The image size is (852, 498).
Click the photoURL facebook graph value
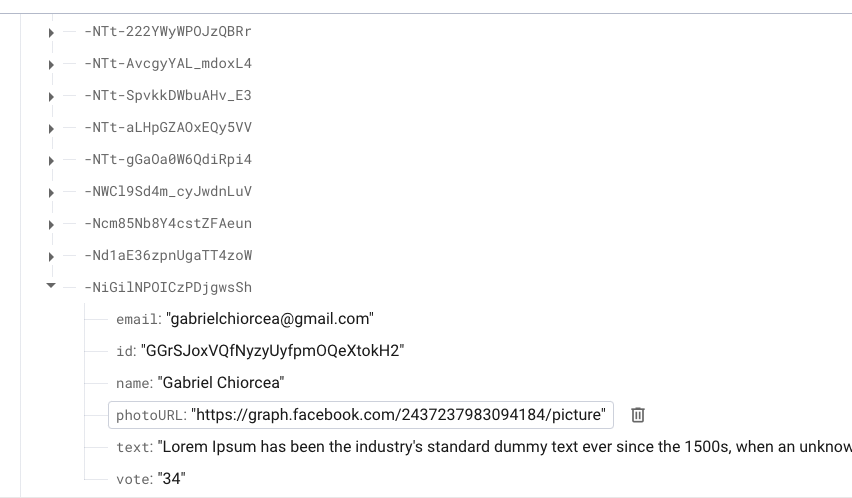point(399,415)
